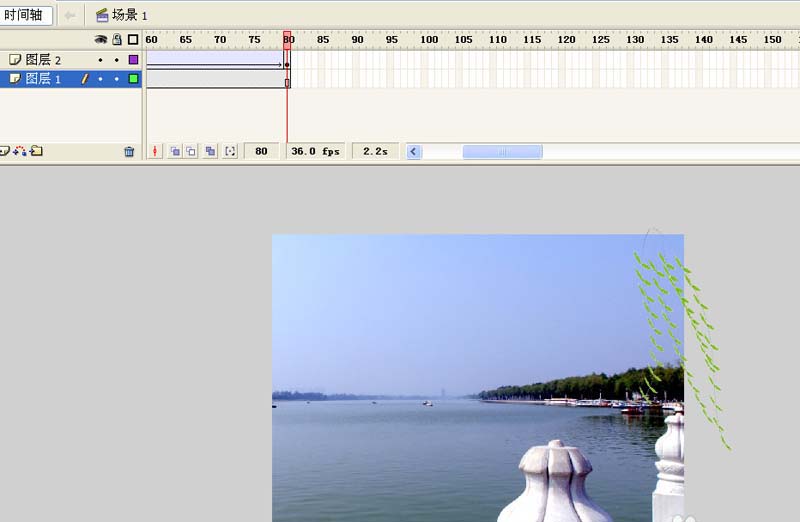Click layer page icon of 图层 1
This screenshot has width=800, height=522.
click(15, 79)
